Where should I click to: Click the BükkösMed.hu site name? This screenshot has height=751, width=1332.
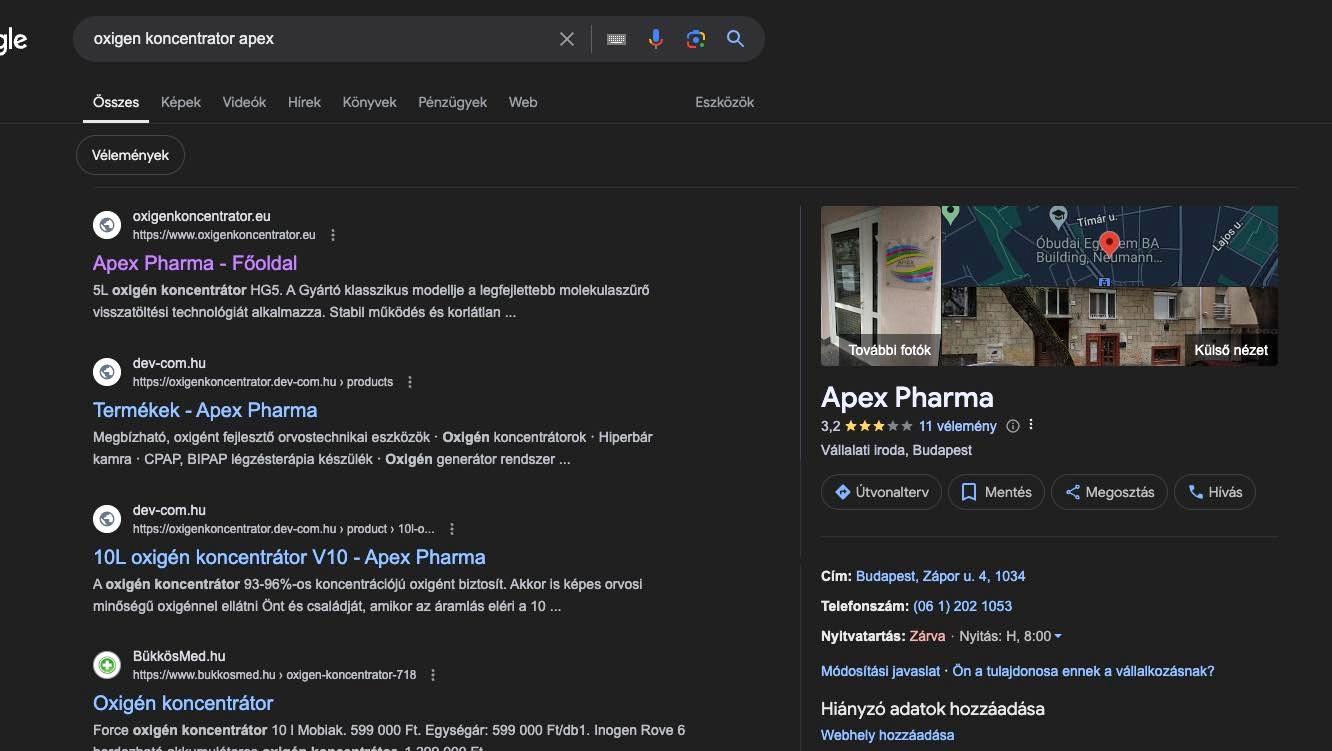(179, 657)
